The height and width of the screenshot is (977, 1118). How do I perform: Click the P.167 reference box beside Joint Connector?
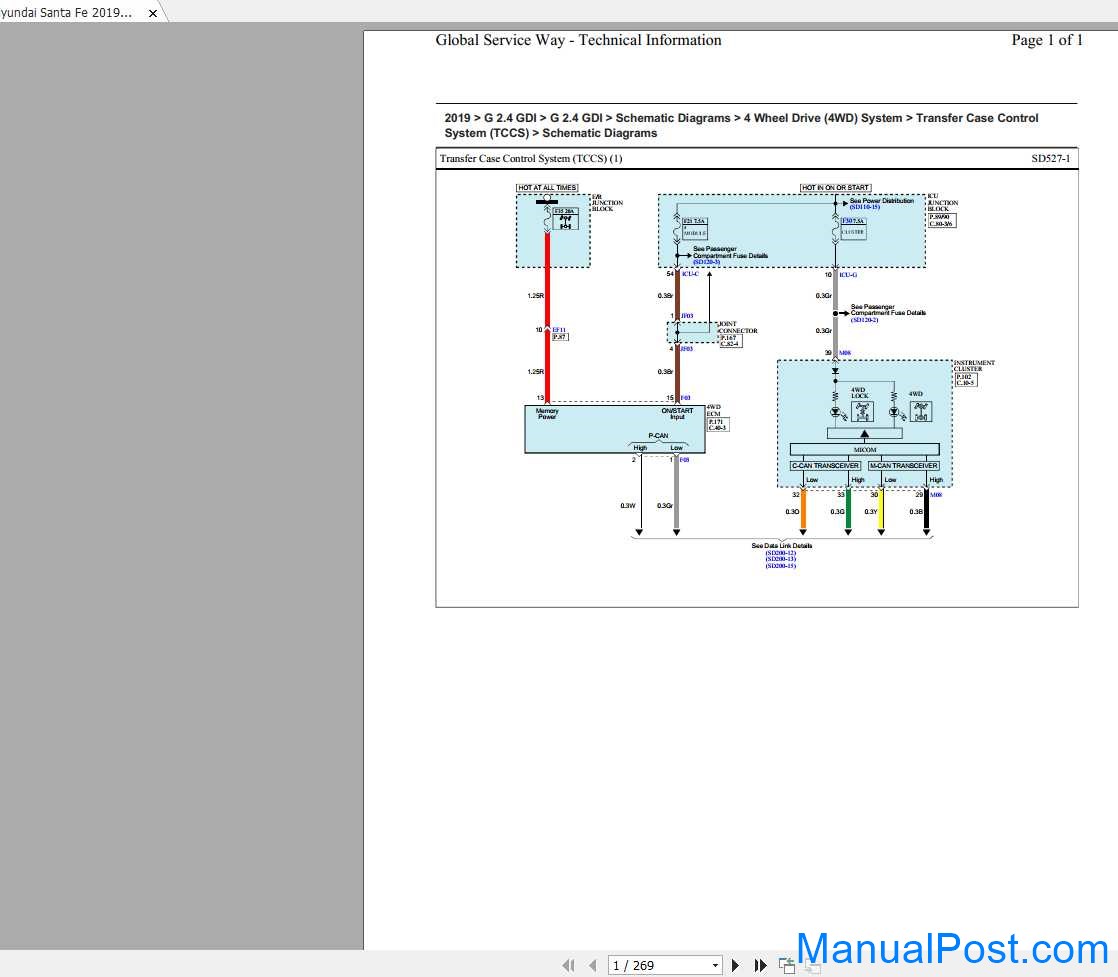(x=730, y=341)
